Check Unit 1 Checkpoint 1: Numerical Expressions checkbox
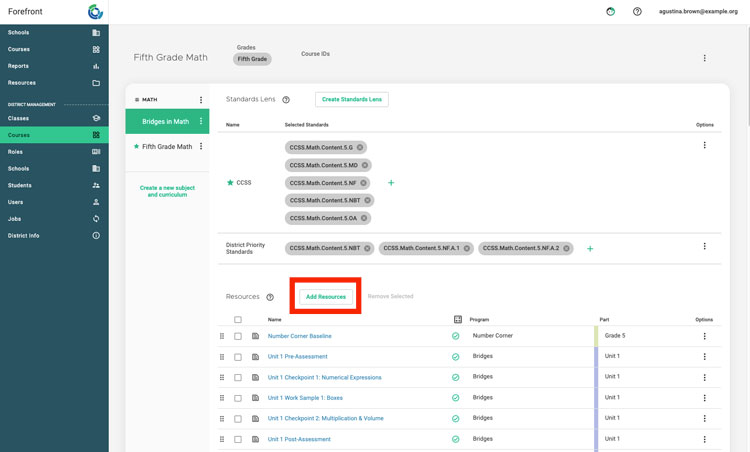750x452 pixels. point(238,377)
